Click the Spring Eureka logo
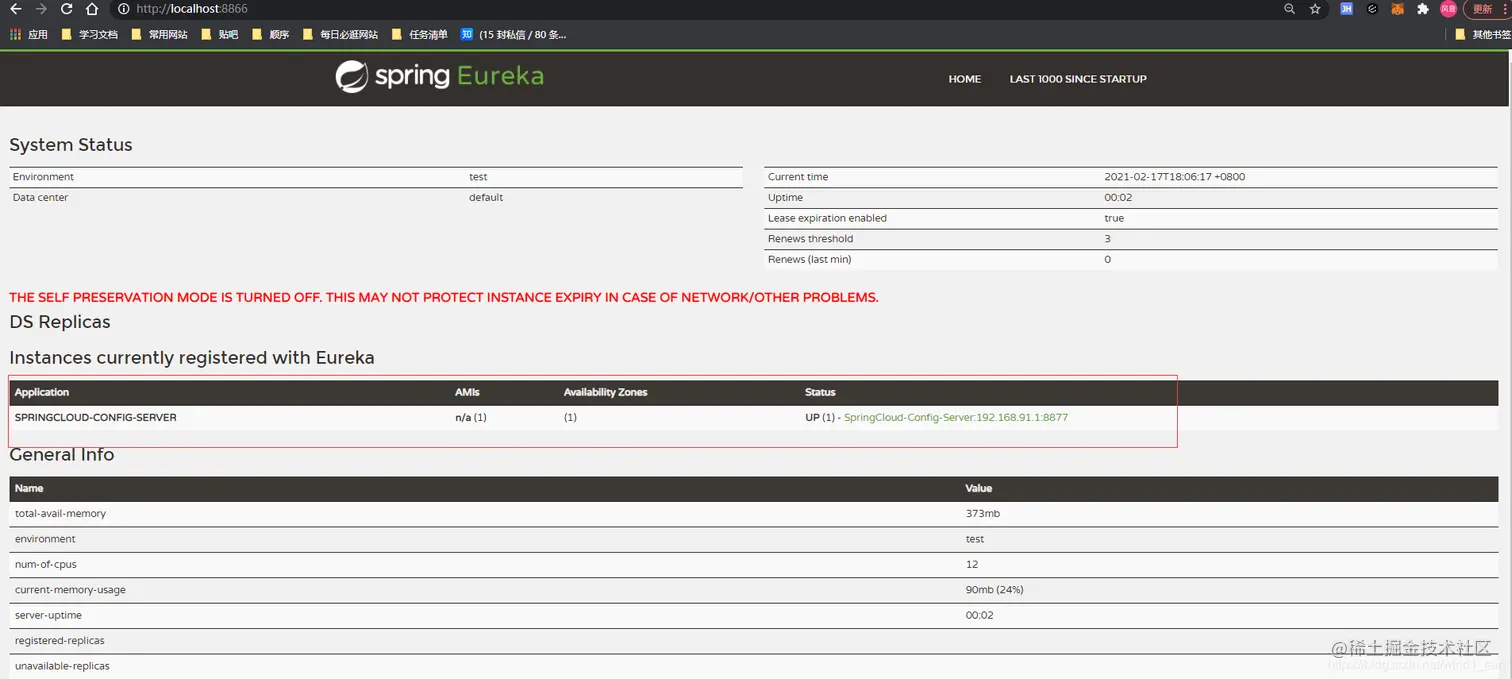1512x679 pixels. pos(439,77)
